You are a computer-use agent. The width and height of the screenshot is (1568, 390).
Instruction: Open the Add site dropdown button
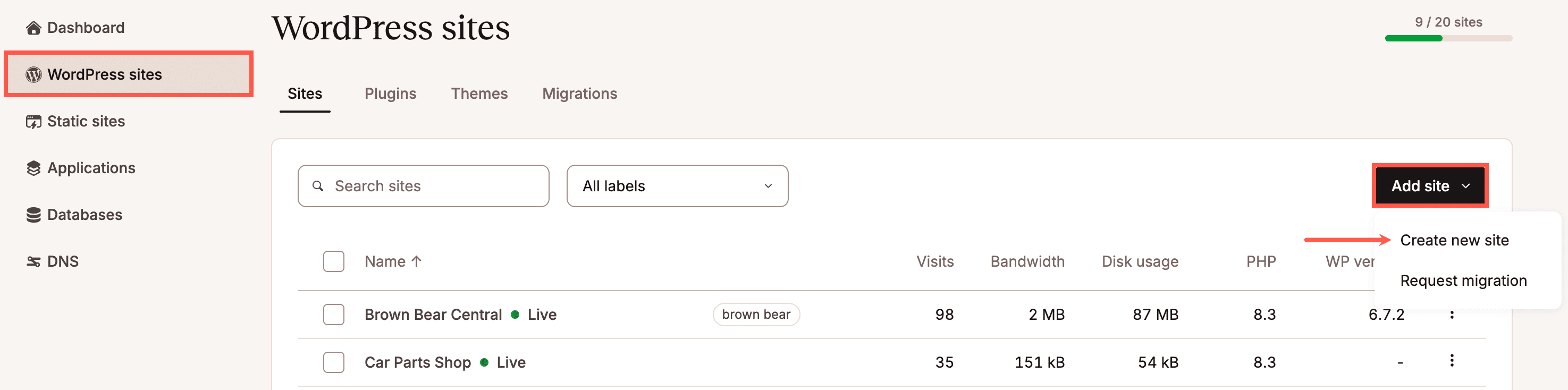click(x=1429, y=186)
